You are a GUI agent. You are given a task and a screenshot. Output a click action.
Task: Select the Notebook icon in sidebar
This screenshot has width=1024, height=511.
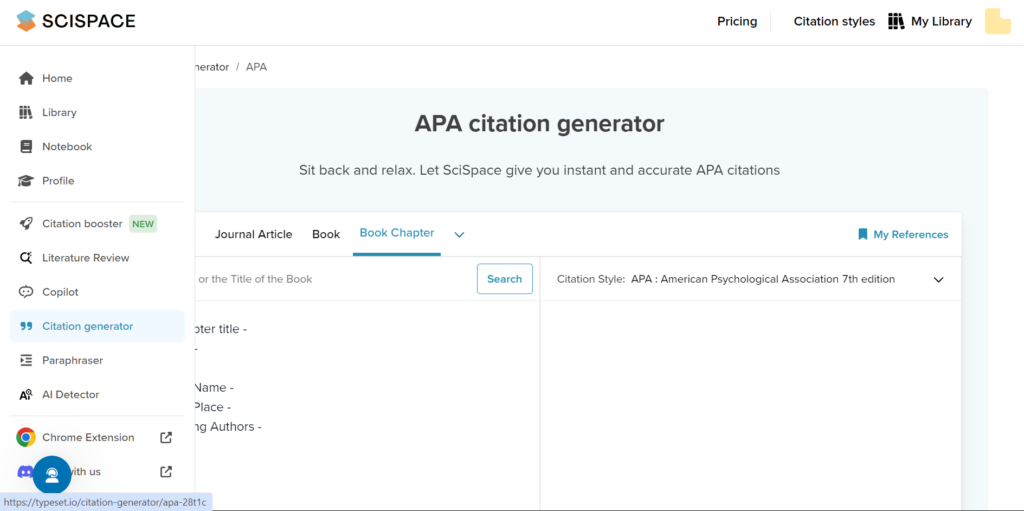point(26,146)
